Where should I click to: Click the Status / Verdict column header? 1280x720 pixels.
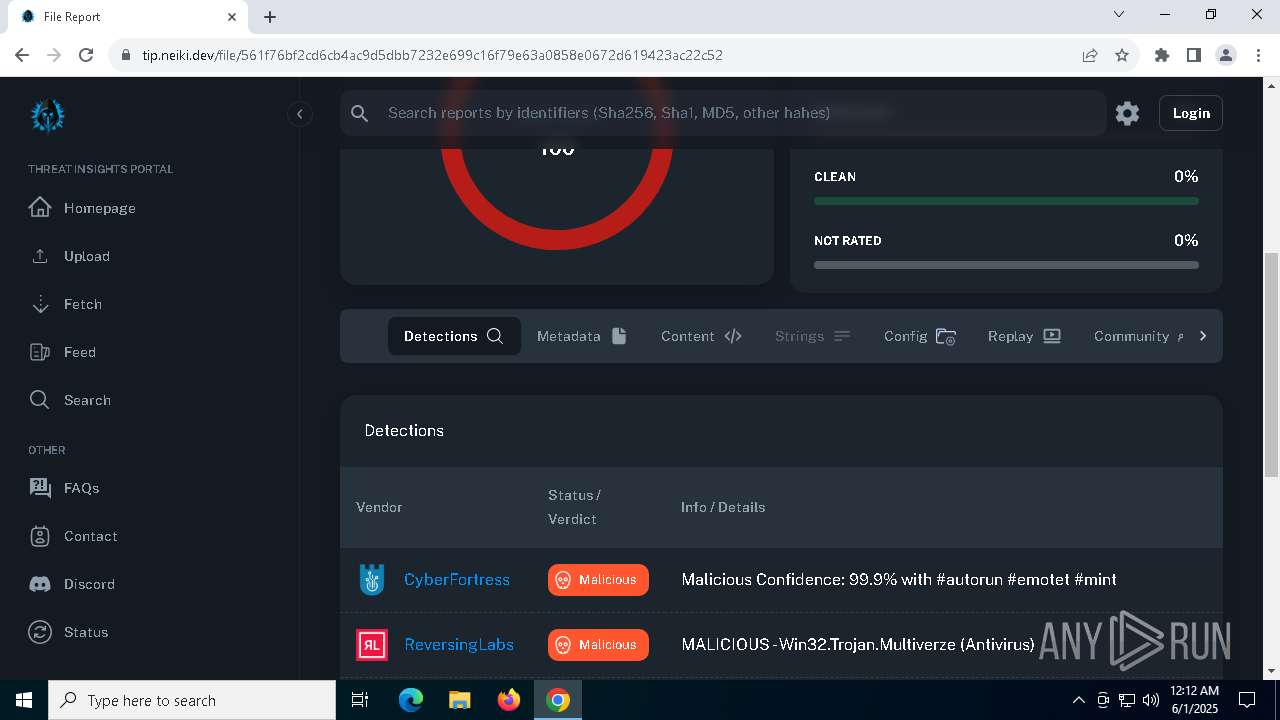[574, 507]
